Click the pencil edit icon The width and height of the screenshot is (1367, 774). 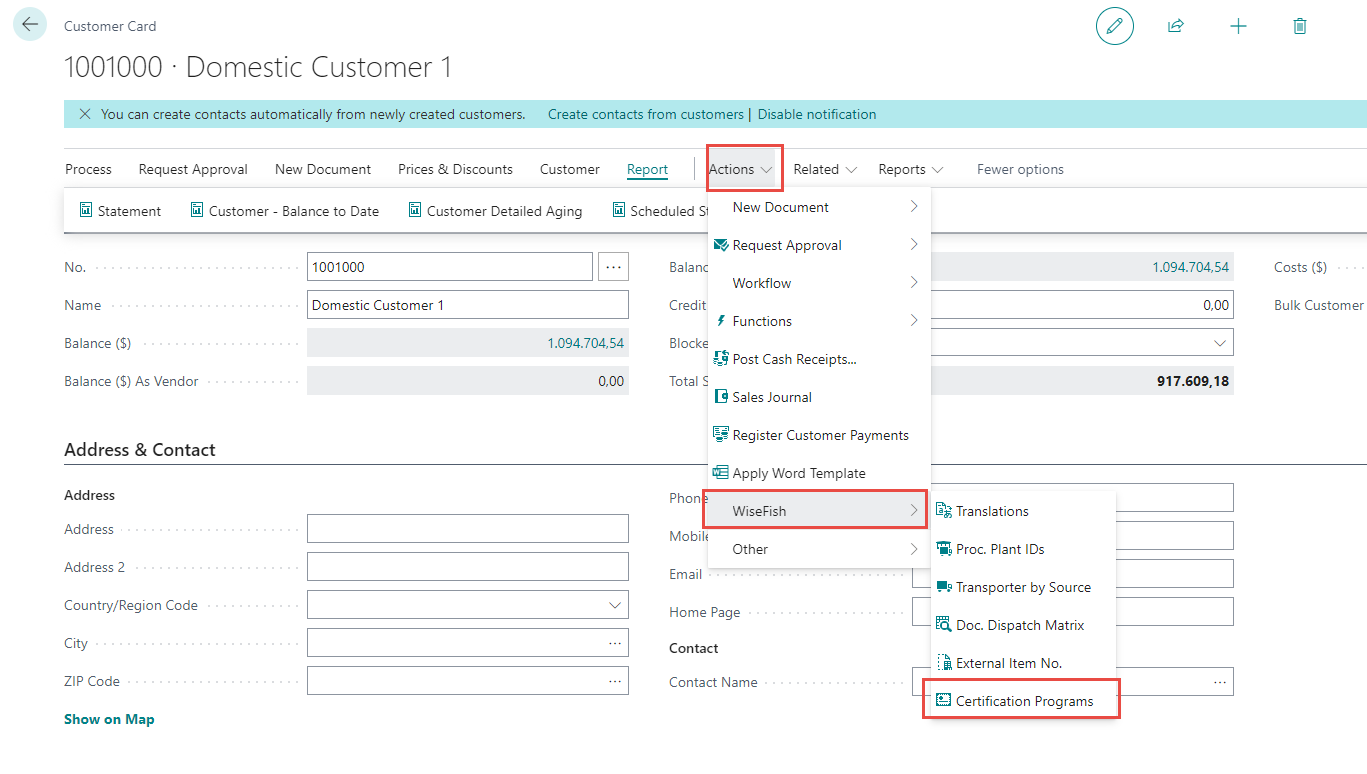[1115, 26]
